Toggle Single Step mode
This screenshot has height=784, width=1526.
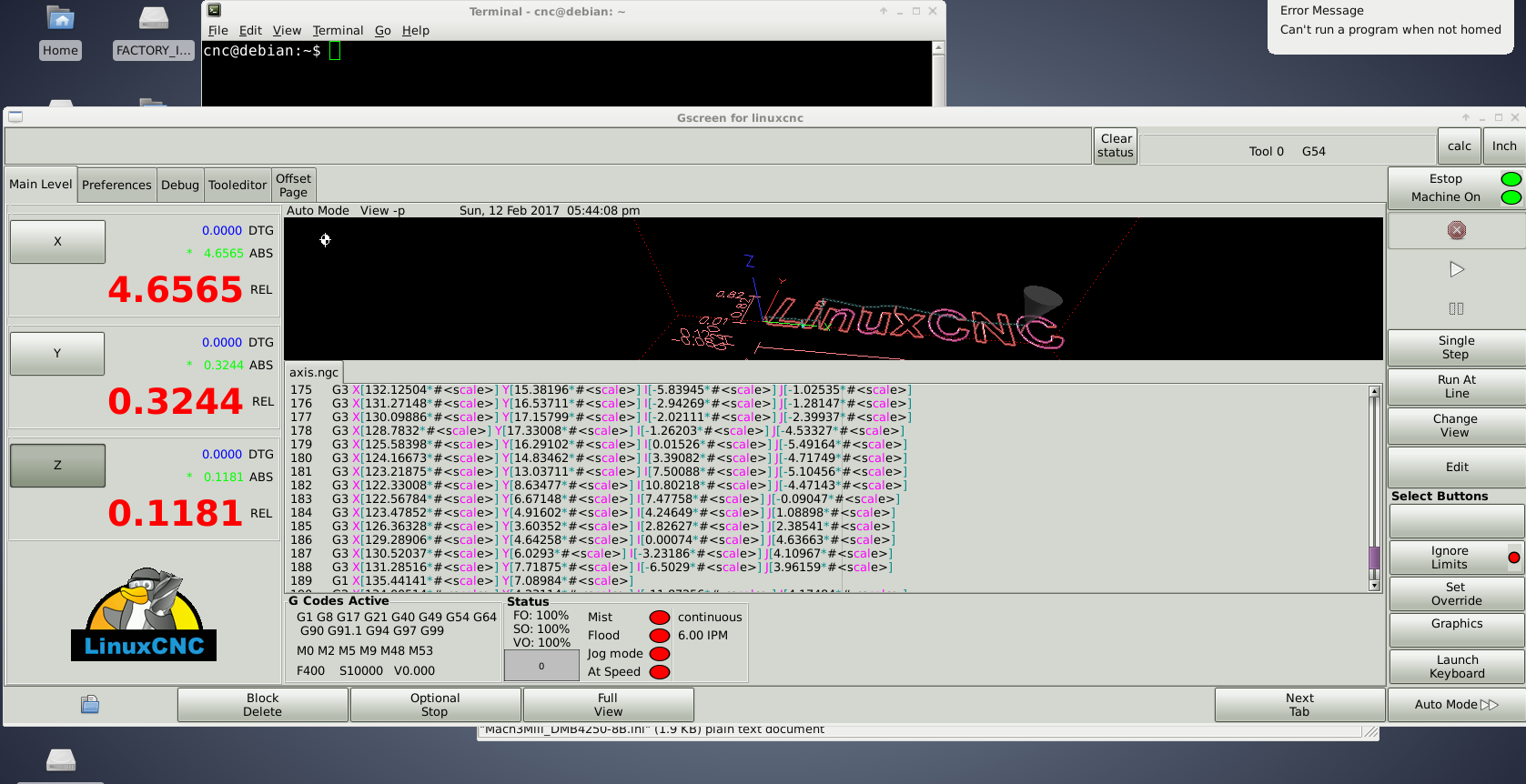(x=1456, y=347)
